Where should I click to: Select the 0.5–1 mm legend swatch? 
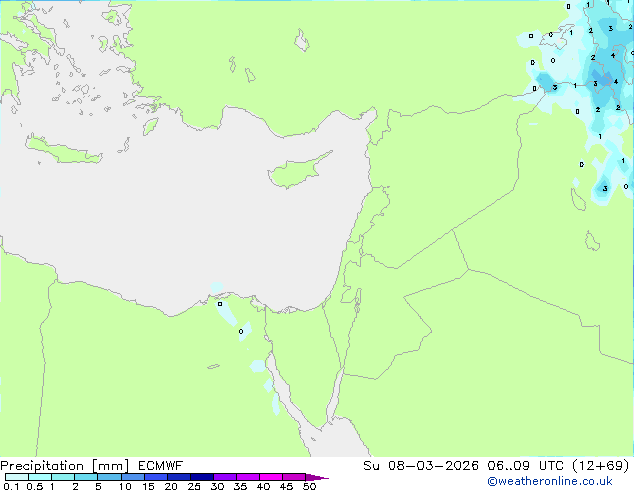click(40, 477)
